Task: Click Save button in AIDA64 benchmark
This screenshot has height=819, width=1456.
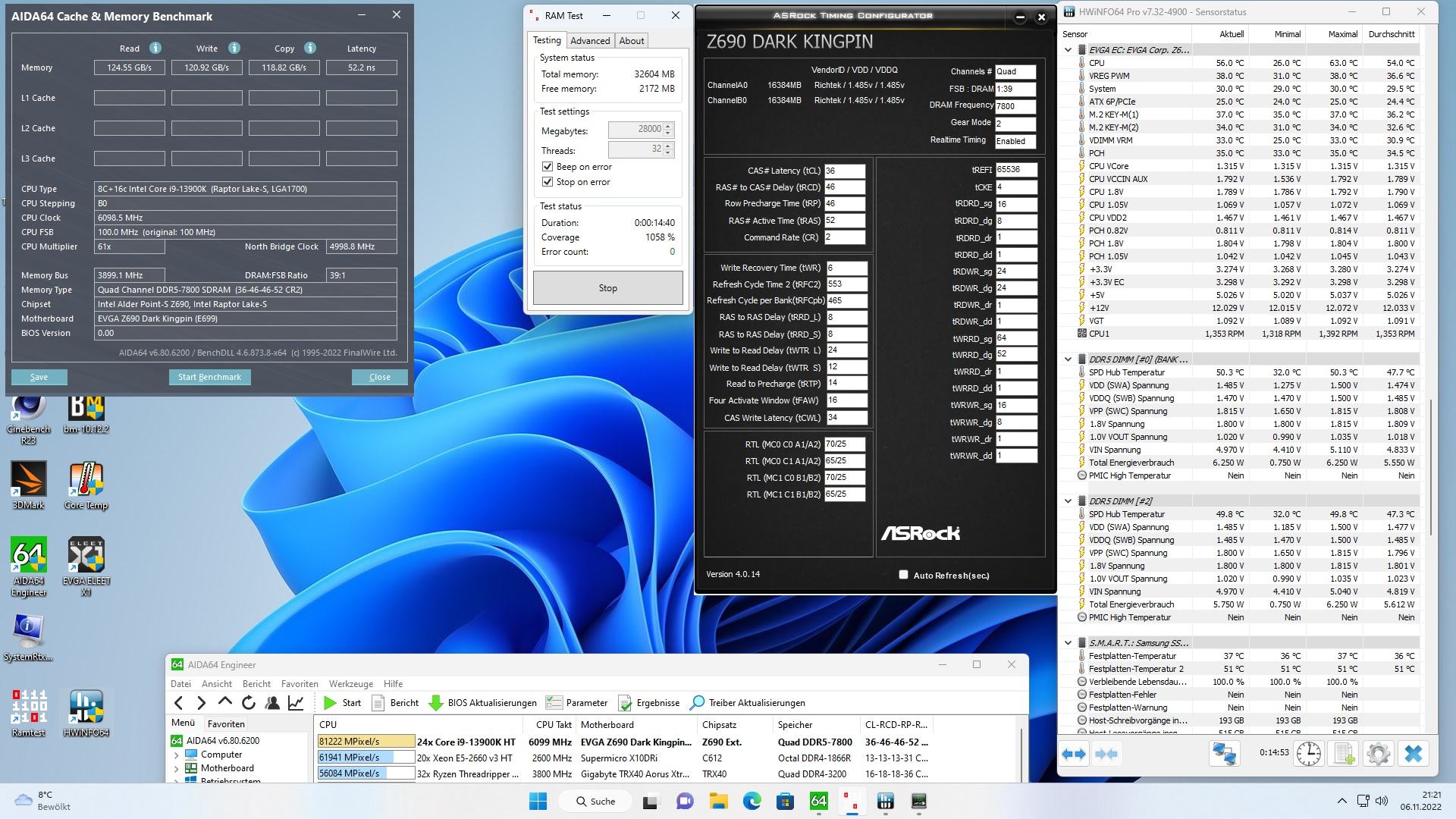Action: (39, 377)
